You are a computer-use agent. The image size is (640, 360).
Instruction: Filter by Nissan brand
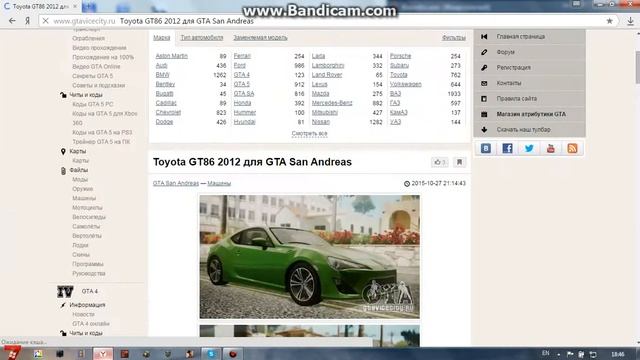coord(320,122)
